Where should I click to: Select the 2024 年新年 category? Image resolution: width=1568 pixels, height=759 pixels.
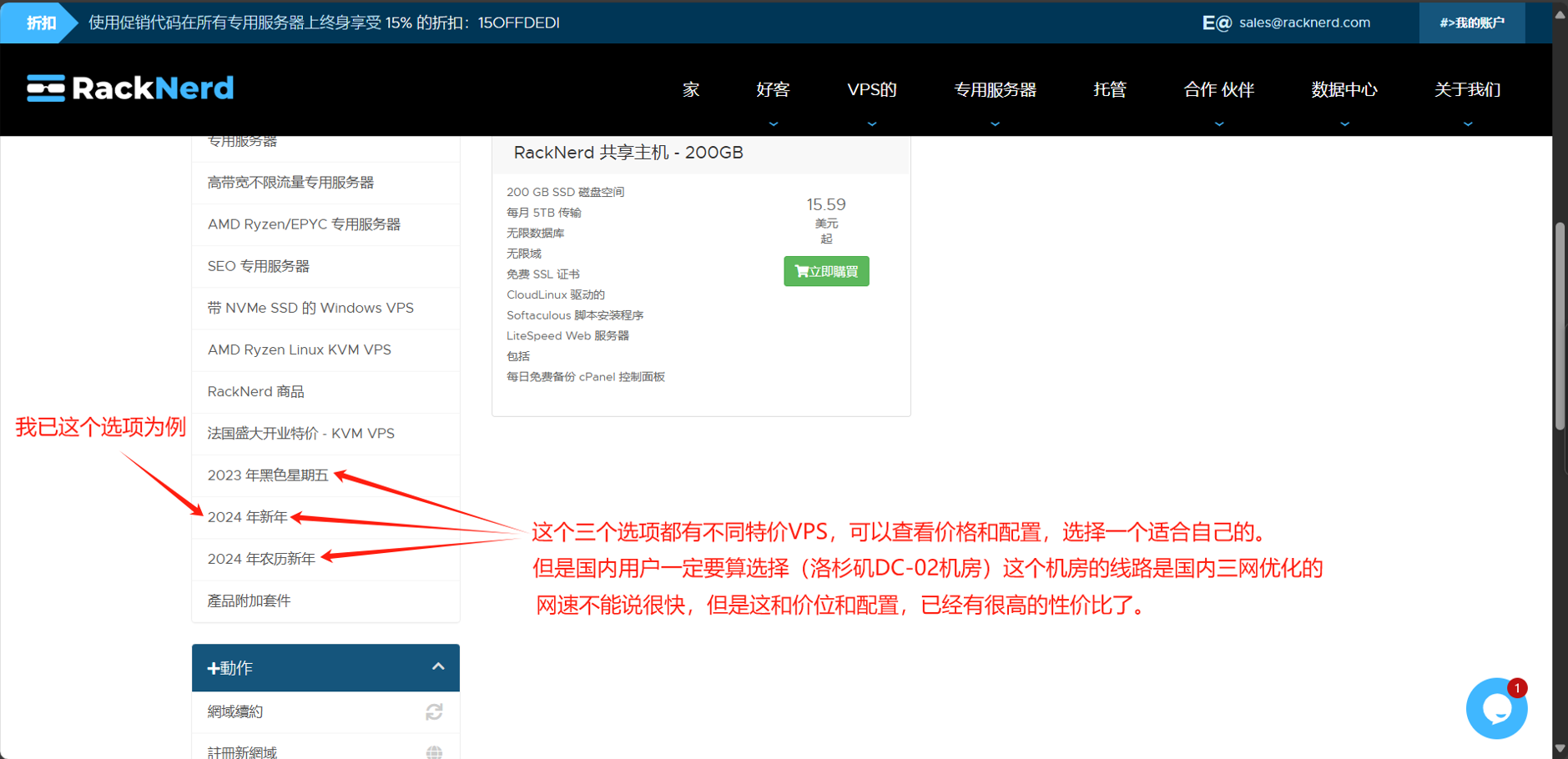click(x=248, y=517)
